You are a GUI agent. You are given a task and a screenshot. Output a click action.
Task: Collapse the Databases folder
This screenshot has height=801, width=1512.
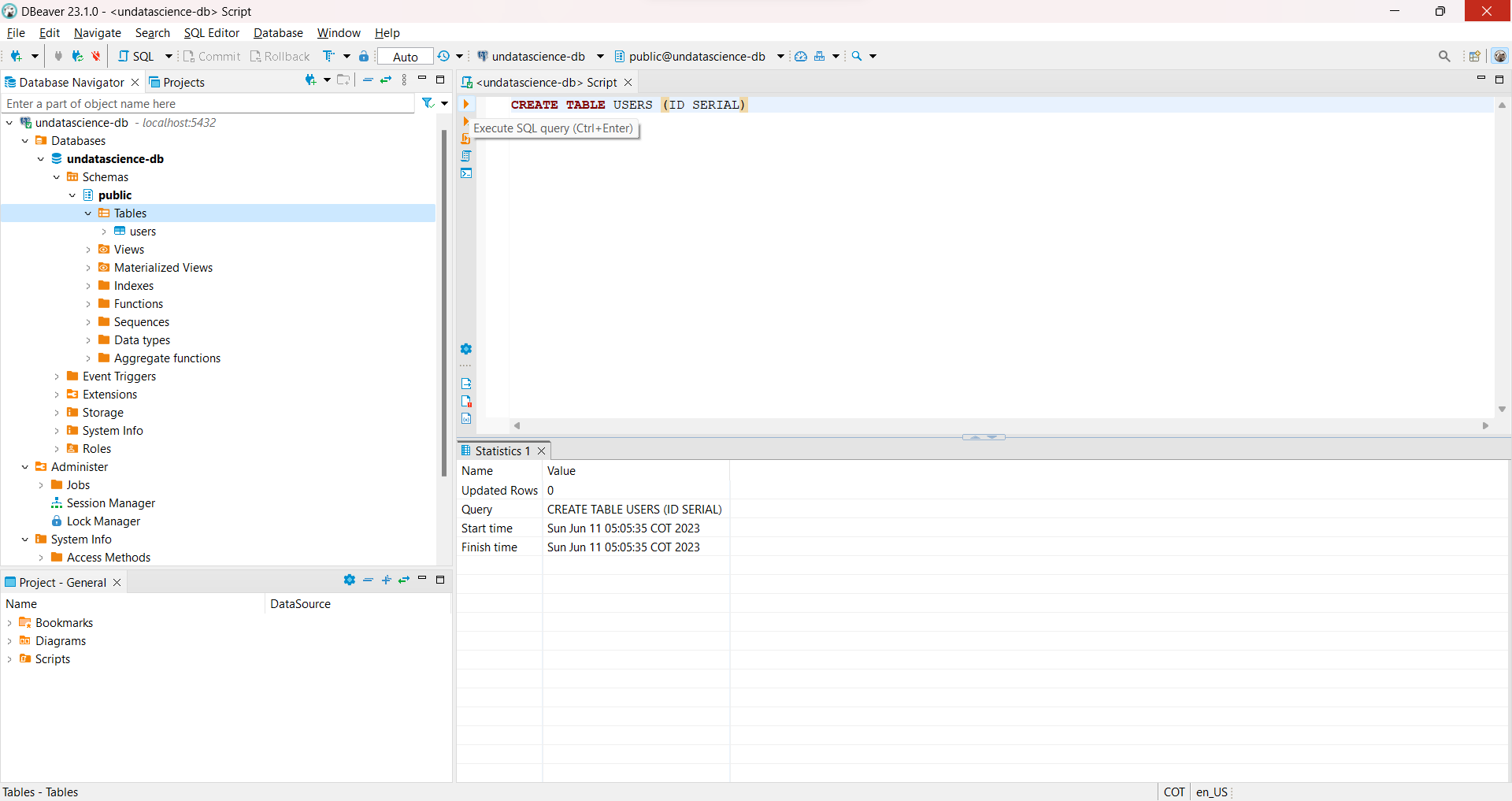point(25,141)
